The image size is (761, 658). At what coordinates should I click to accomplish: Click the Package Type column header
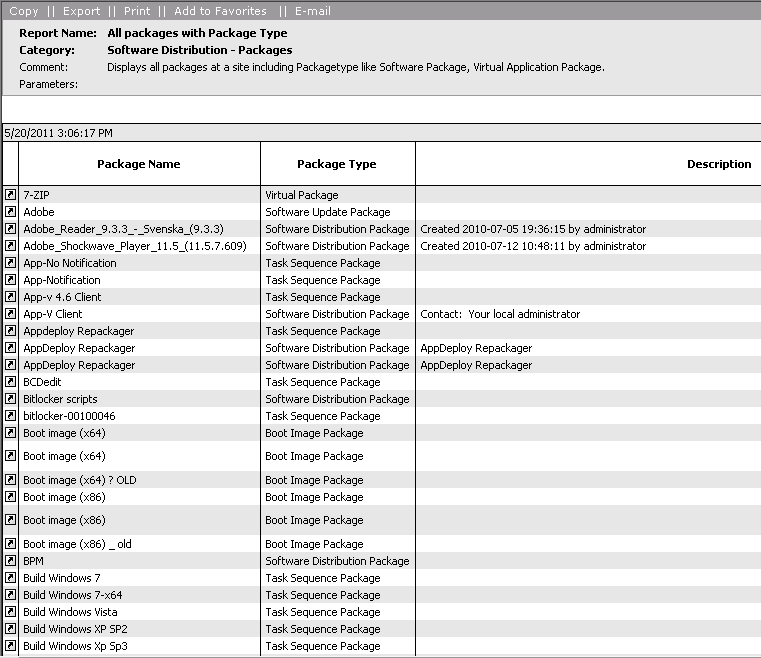(337, 164)
